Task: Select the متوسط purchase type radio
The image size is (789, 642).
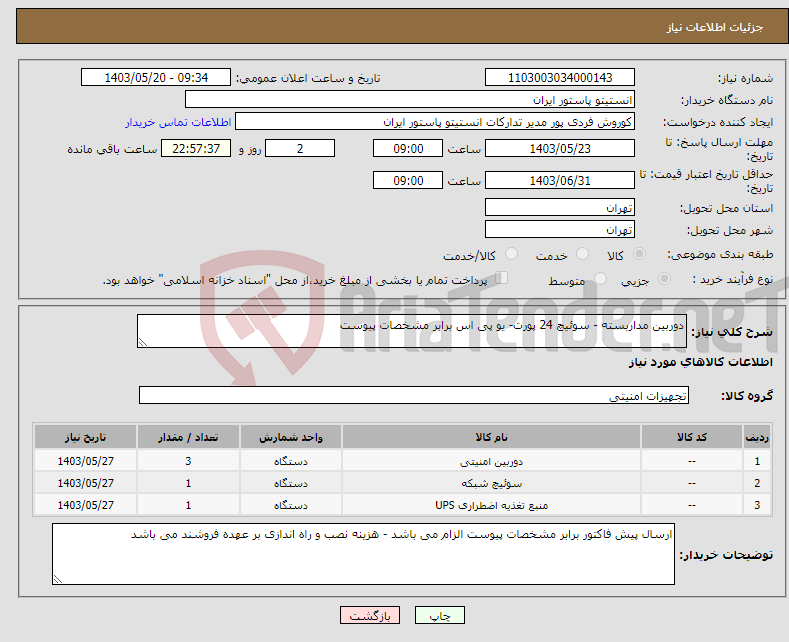Action: (600, 279)
